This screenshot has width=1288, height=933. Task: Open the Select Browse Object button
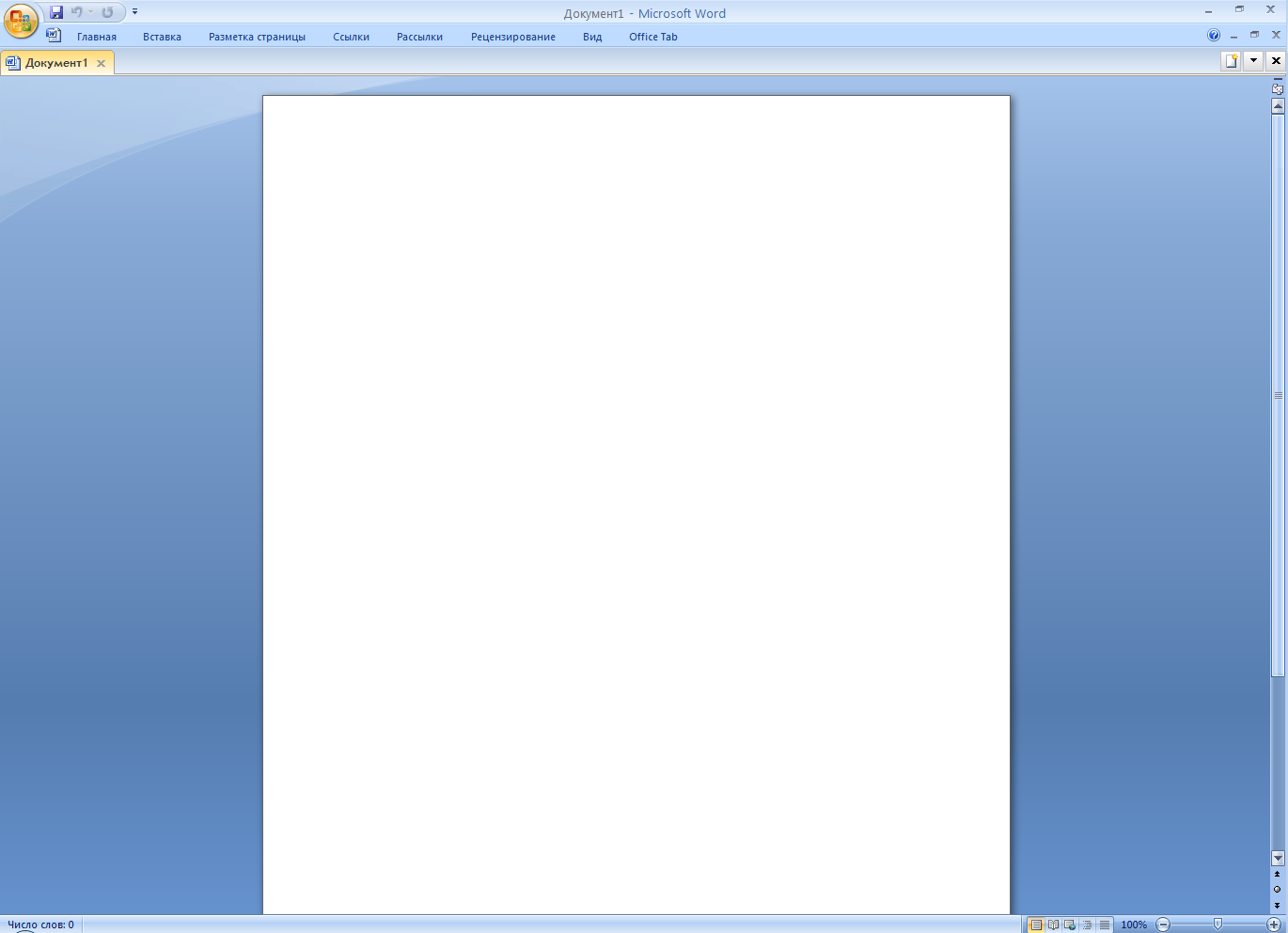point(1277,890)
